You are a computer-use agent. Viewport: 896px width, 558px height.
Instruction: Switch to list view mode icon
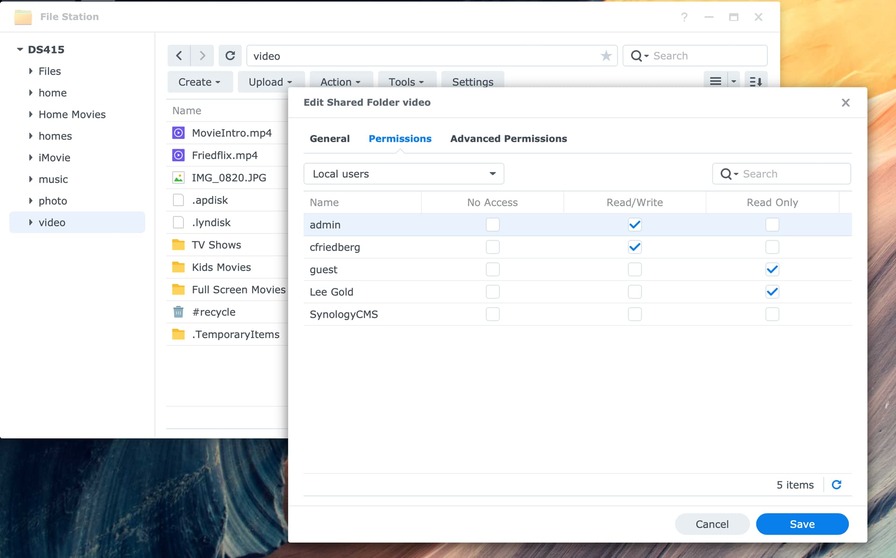tap(715, 81)
